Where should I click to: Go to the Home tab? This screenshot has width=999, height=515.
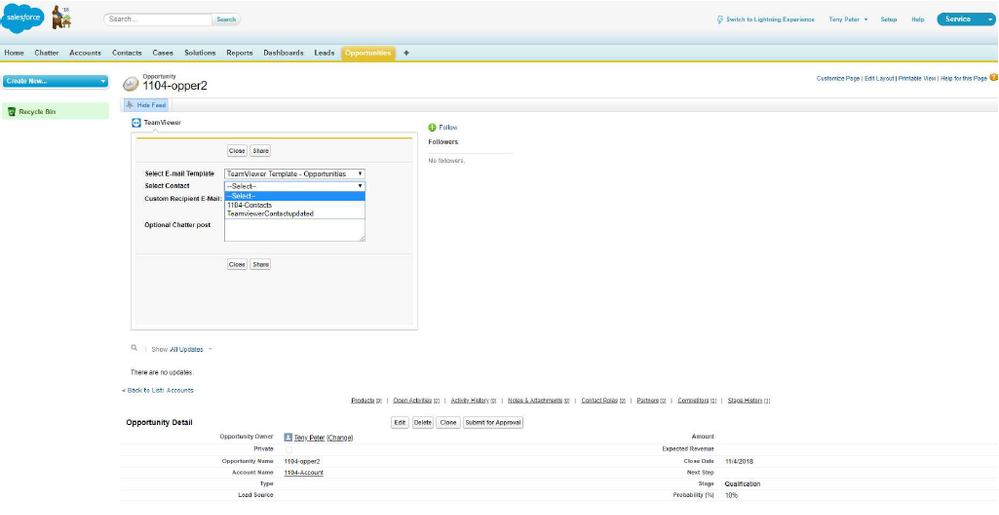[14, 53]
